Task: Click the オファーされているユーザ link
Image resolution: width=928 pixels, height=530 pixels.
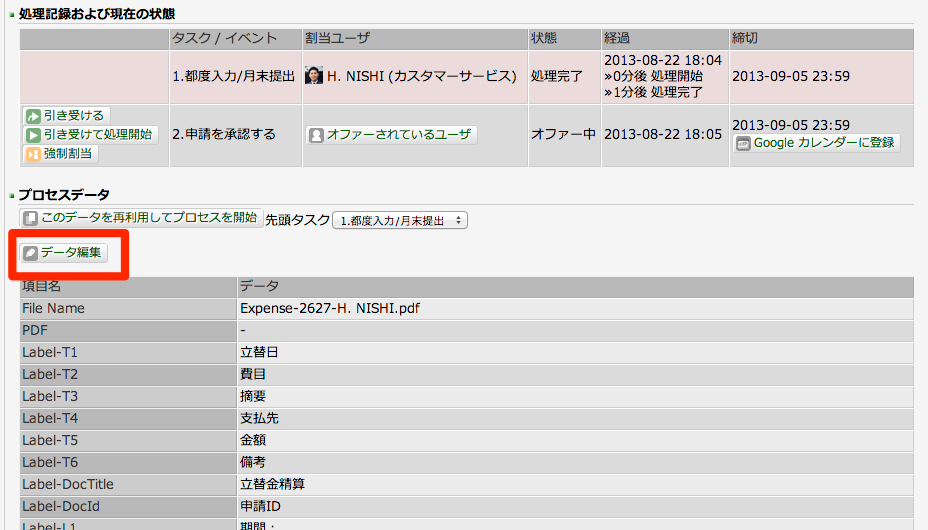Action: pos(398,134)
